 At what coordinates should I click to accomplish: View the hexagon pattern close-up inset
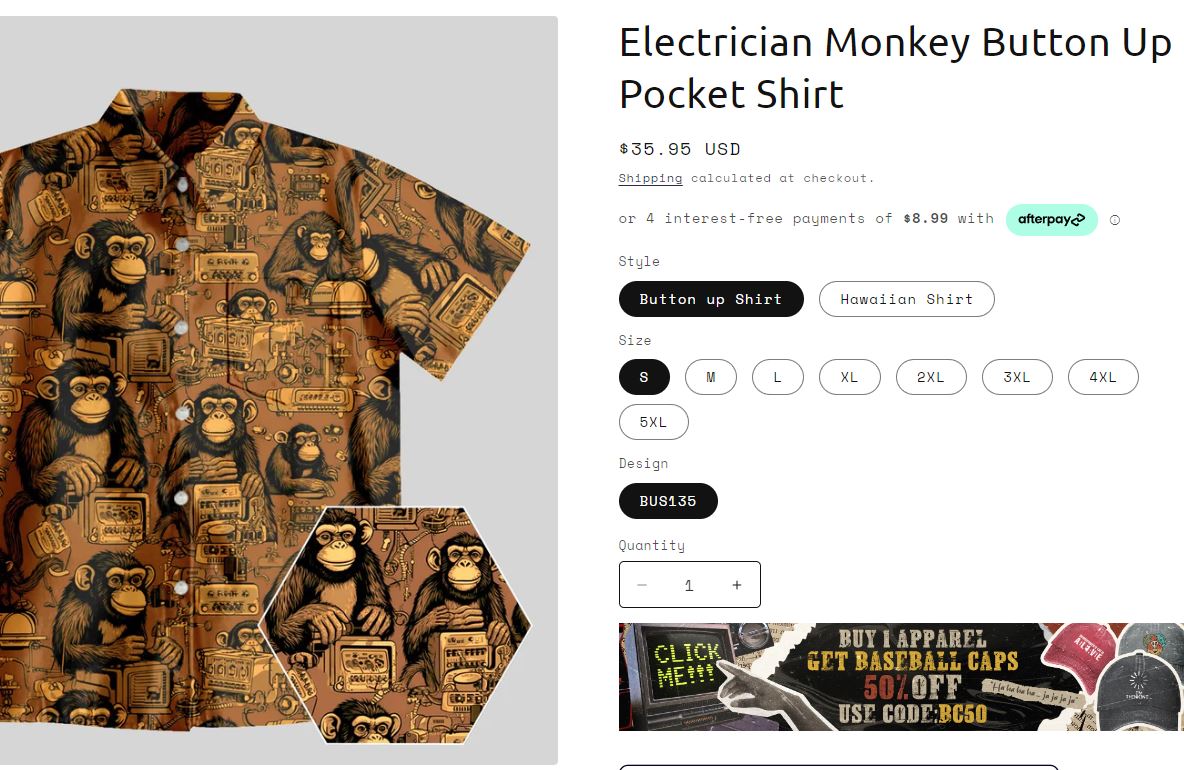click(x=395, y=625)
